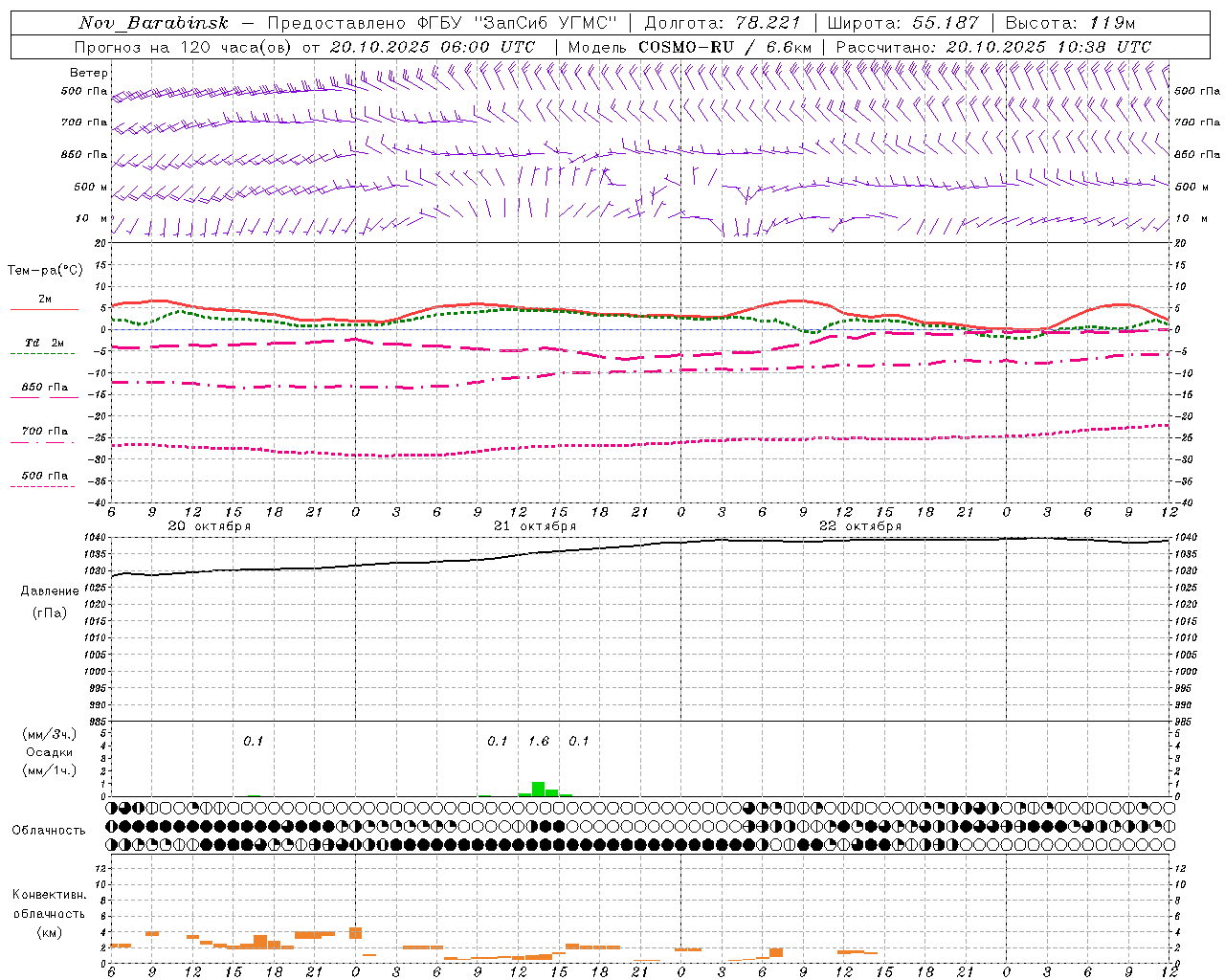Viewport: 1225px width, 980px height.
Task: Click the '(км)' unit under convective cloudiness
Action: coord(50,931)
